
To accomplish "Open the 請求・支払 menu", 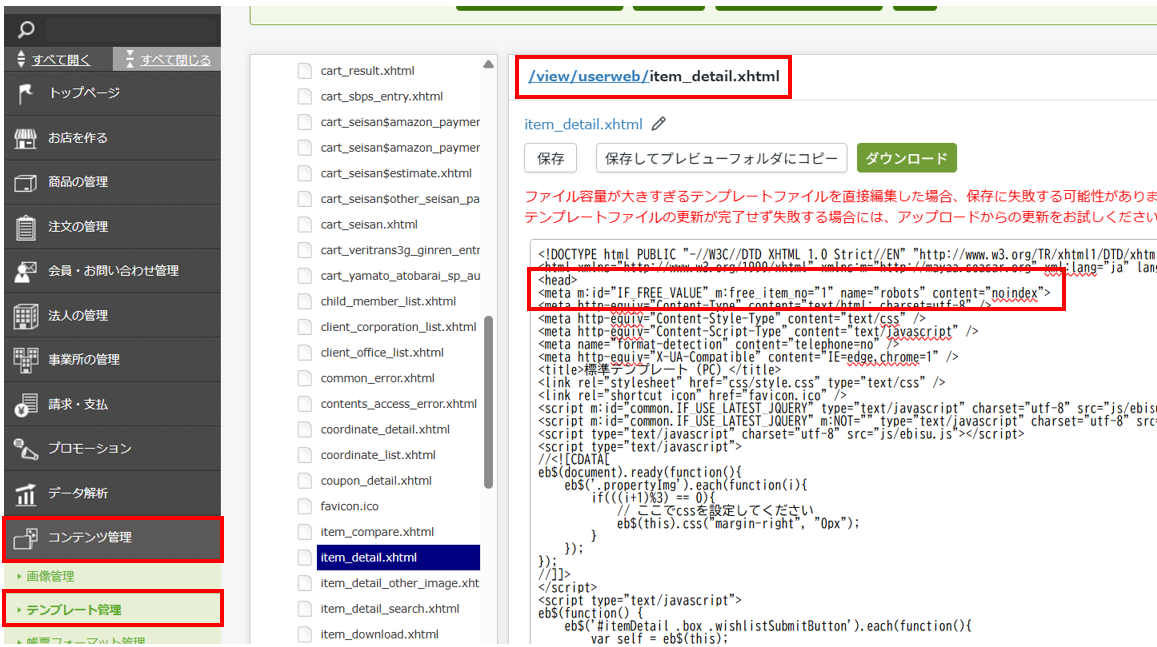I will click(x=112, y=404).
